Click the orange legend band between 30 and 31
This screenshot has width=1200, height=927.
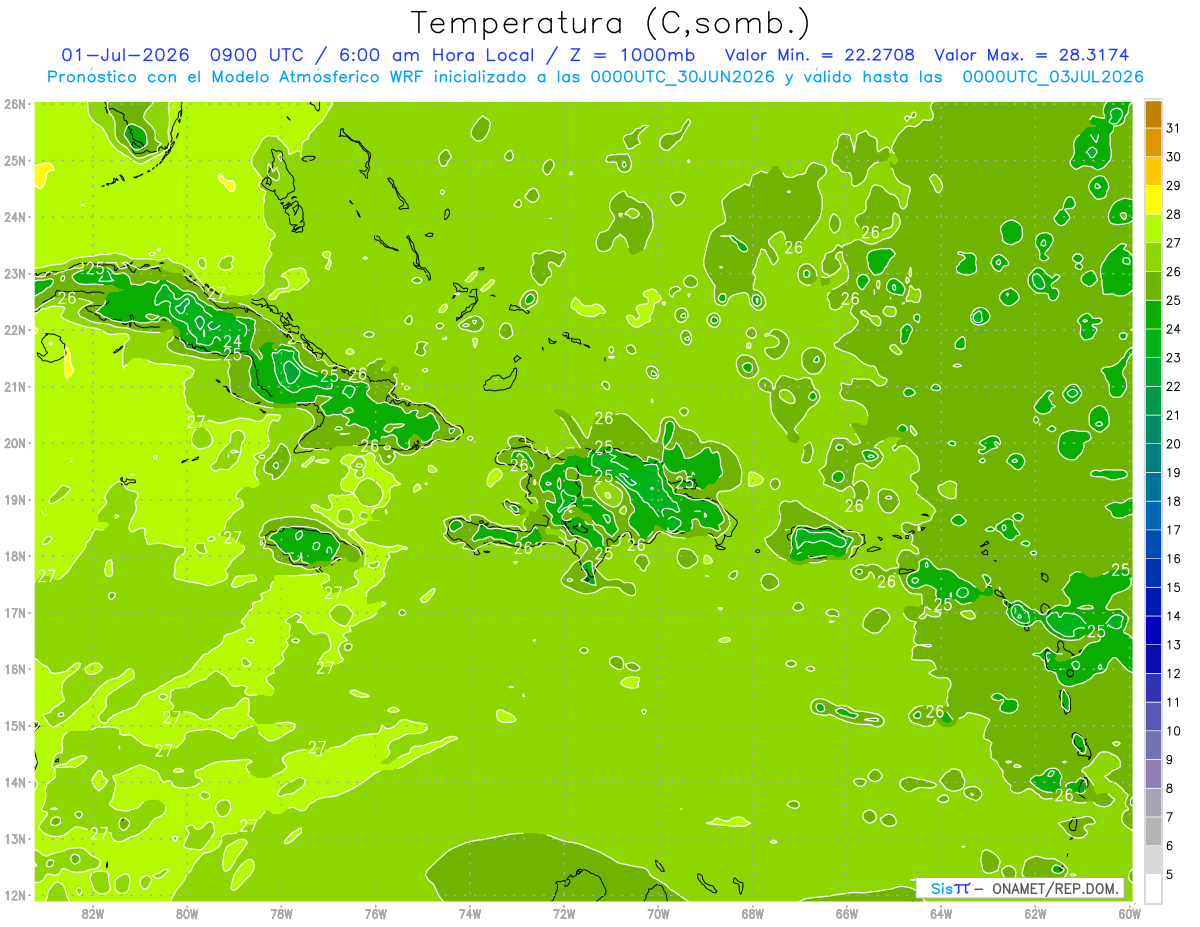pos(1153,143)
